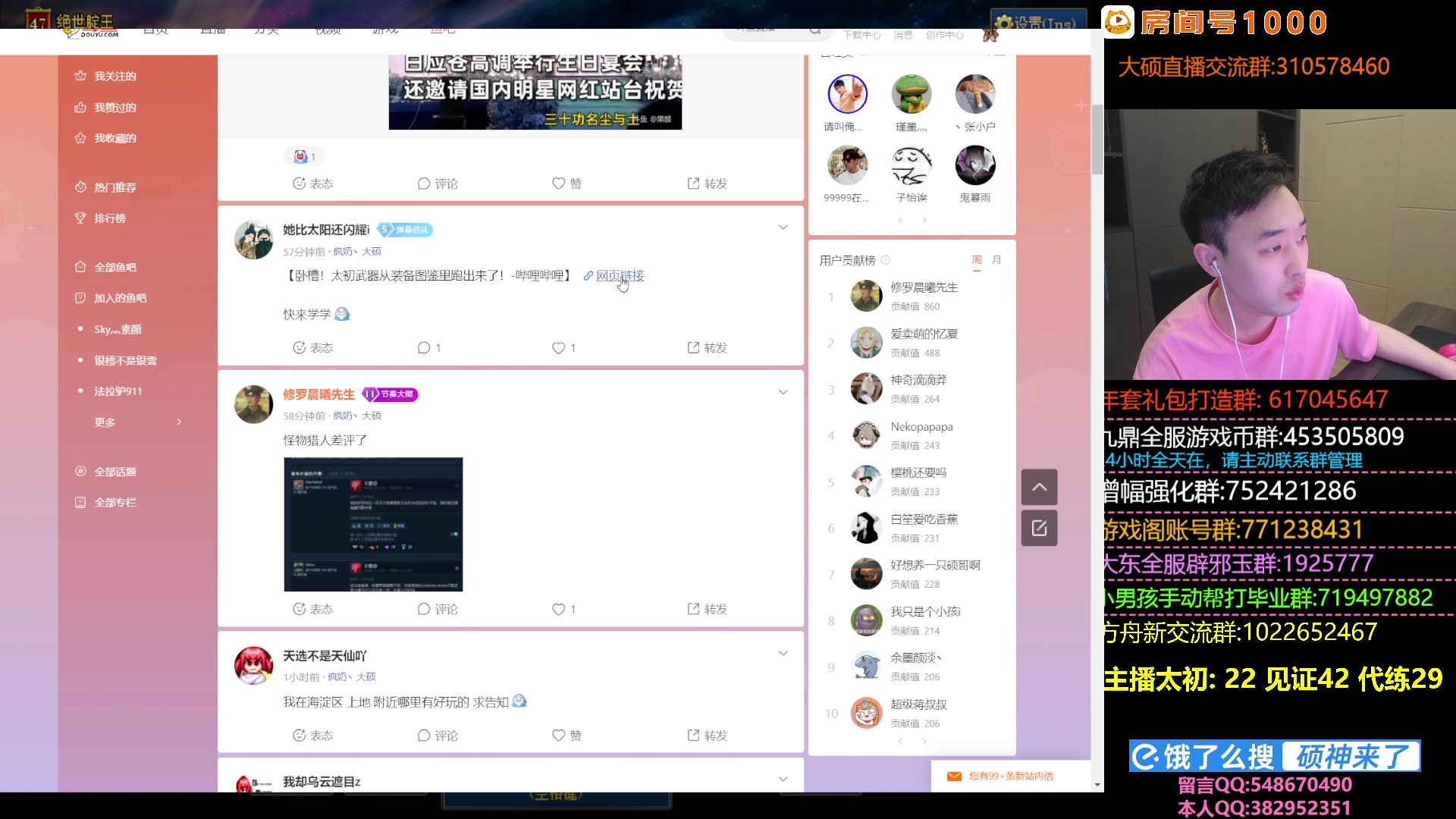1456x819 pixels.
Task: Open 天选不是天仙吖 avatar
Action: click(253, 665)
